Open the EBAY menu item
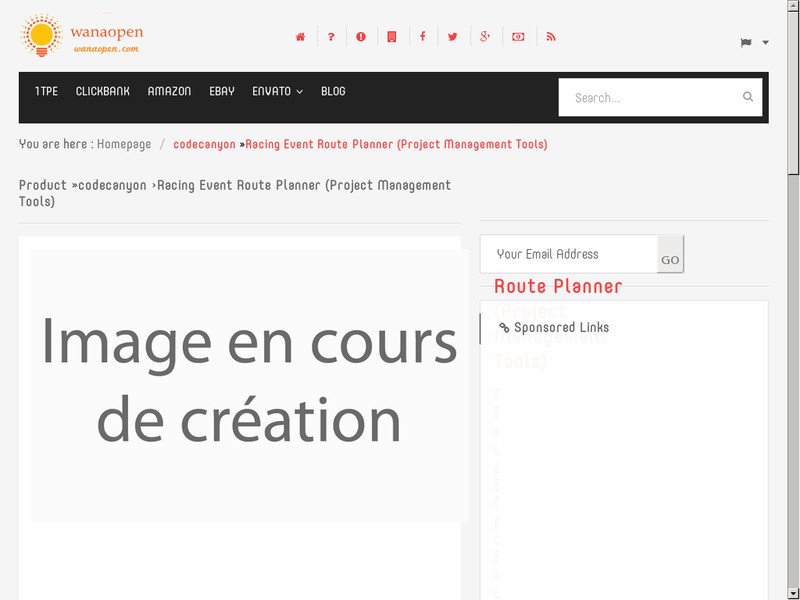Image resolution: width=800 pixels, height=600 pixels. (222, 91)
